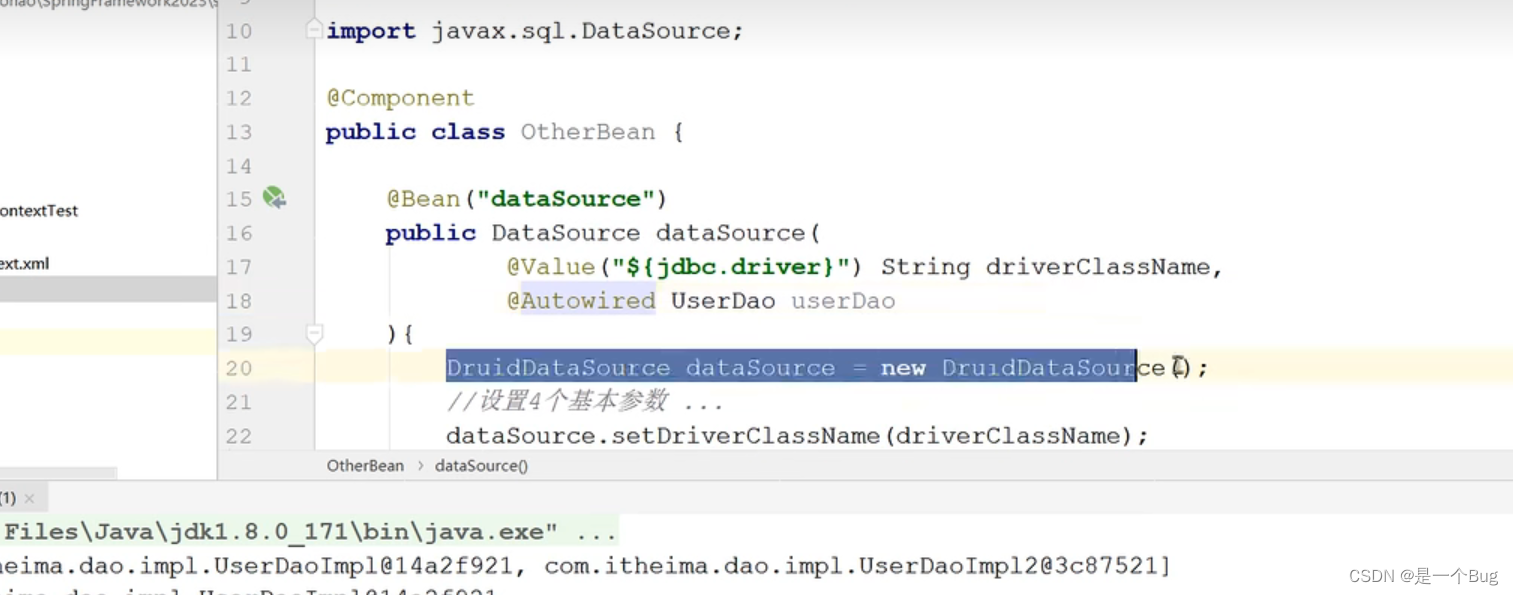Image resolution: width=1513 pixels, height=595 pixels.
Task: Click the java.exe command line in console
Action: pyautogui.click(x=309, y=532)
